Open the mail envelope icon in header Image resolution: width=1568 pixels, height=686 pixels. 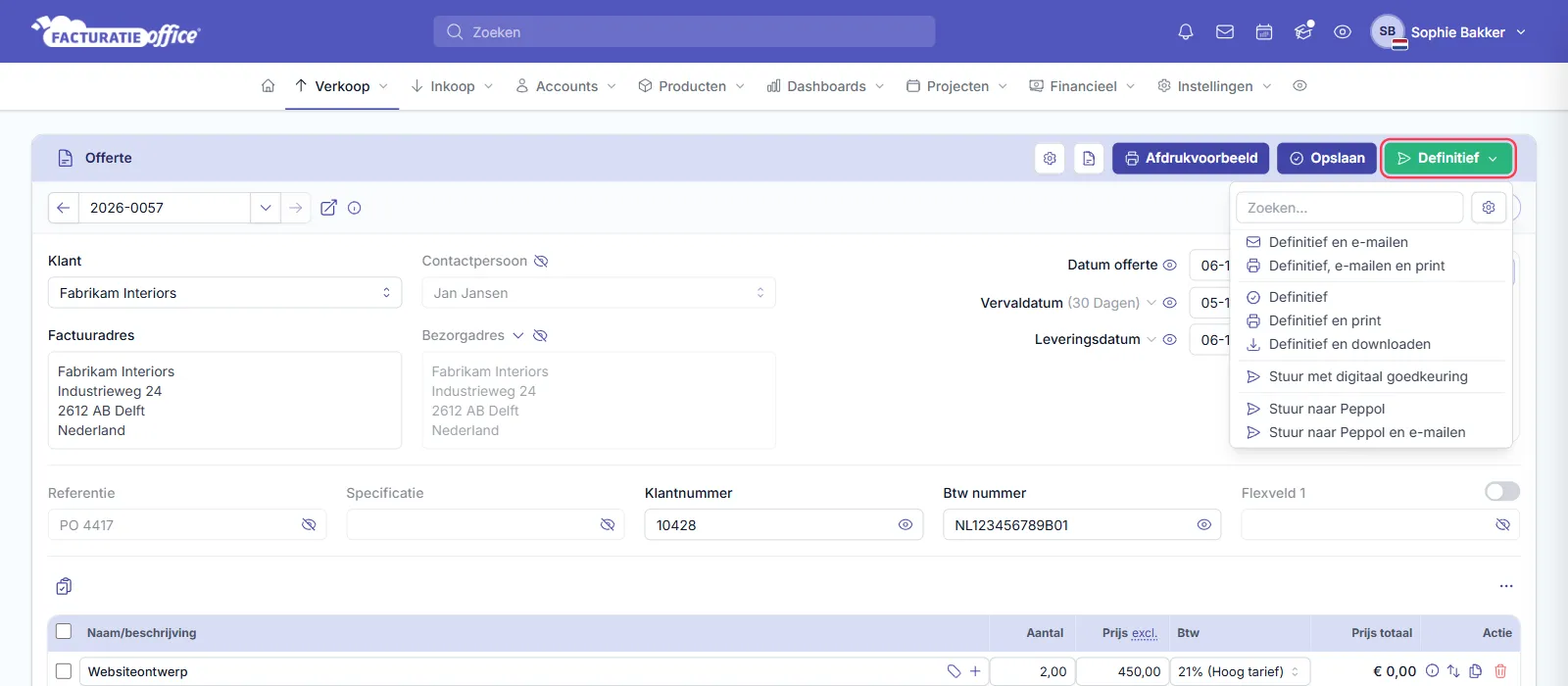(x=1225, y=32)
